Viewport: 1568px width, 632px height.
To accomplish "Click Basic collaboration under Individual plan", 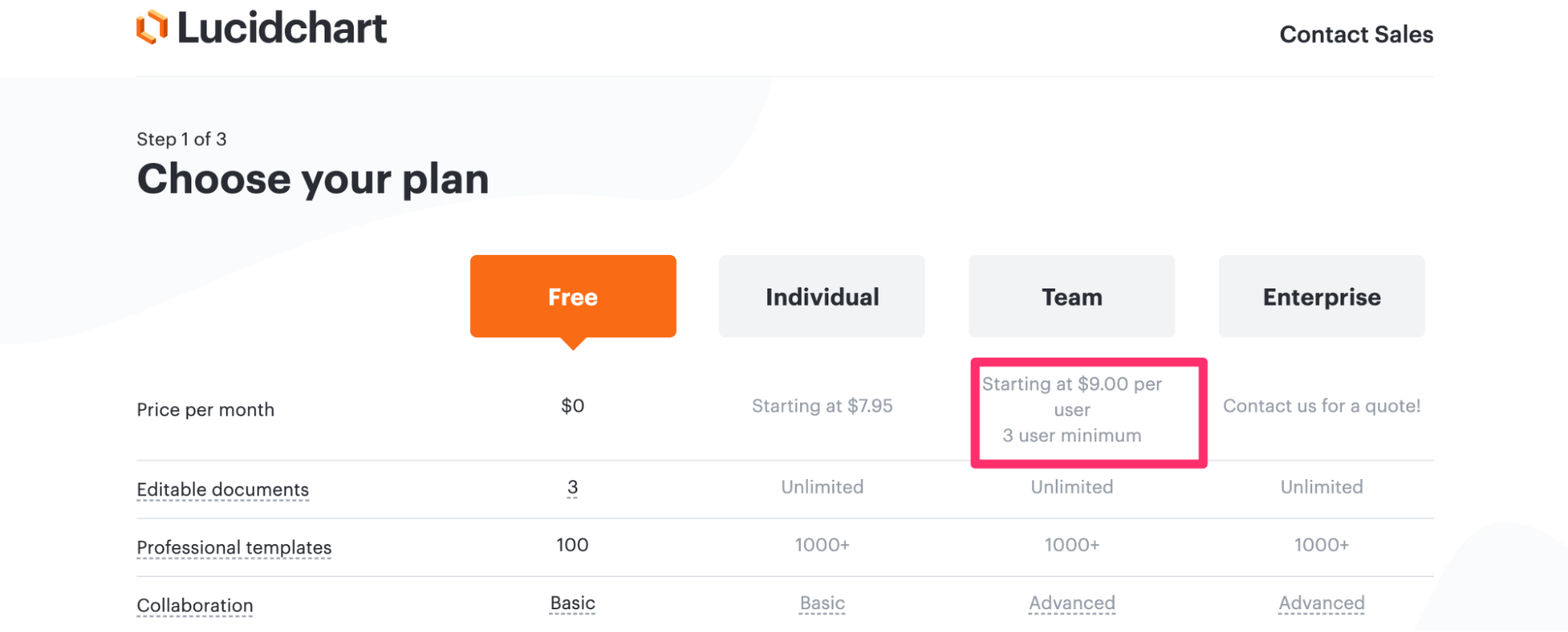I will pyautogui.click(x=822, y=603).
